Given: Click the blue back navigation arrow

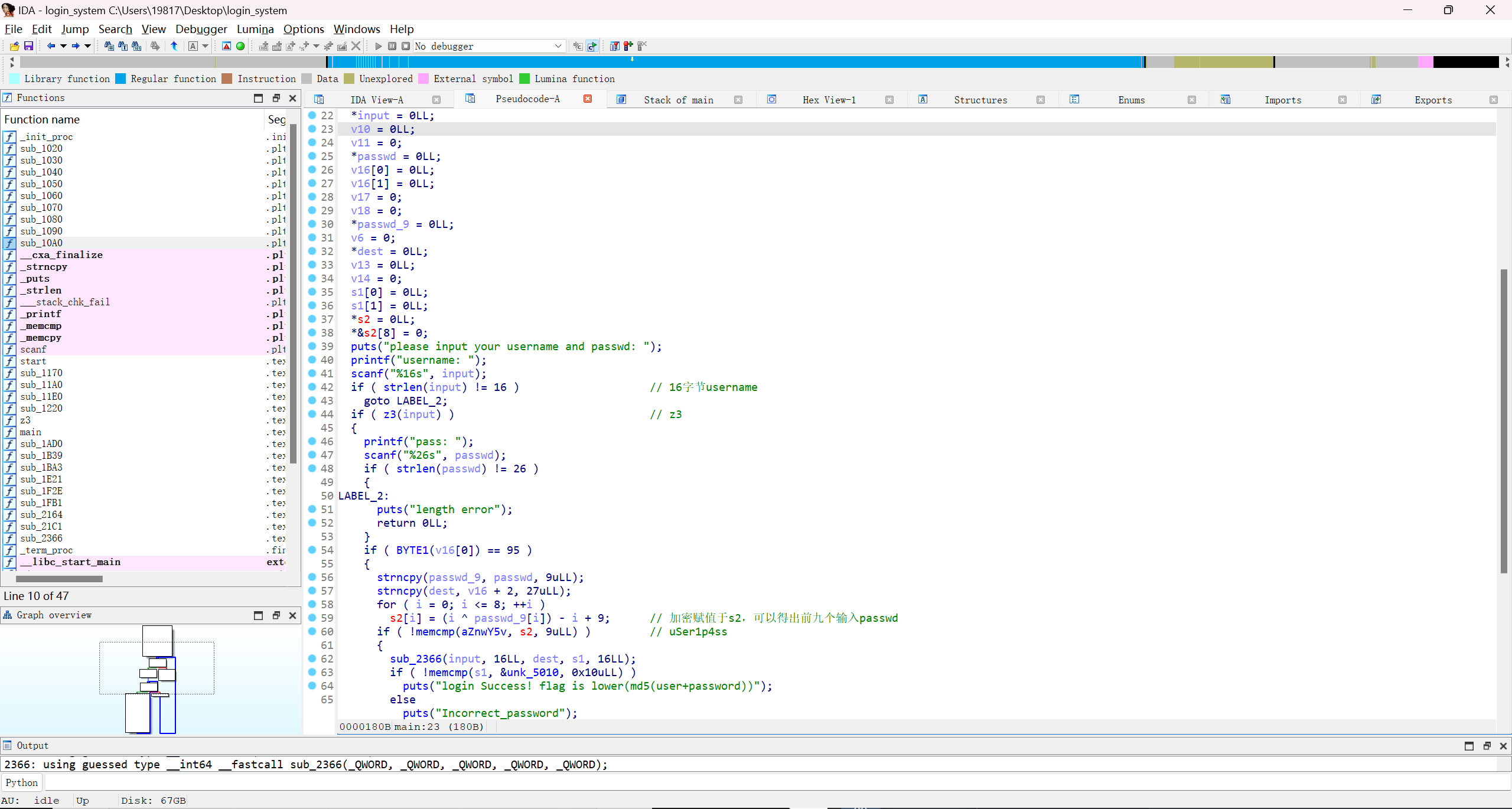Looking at the screenshot, I should (x=51, y=46).
